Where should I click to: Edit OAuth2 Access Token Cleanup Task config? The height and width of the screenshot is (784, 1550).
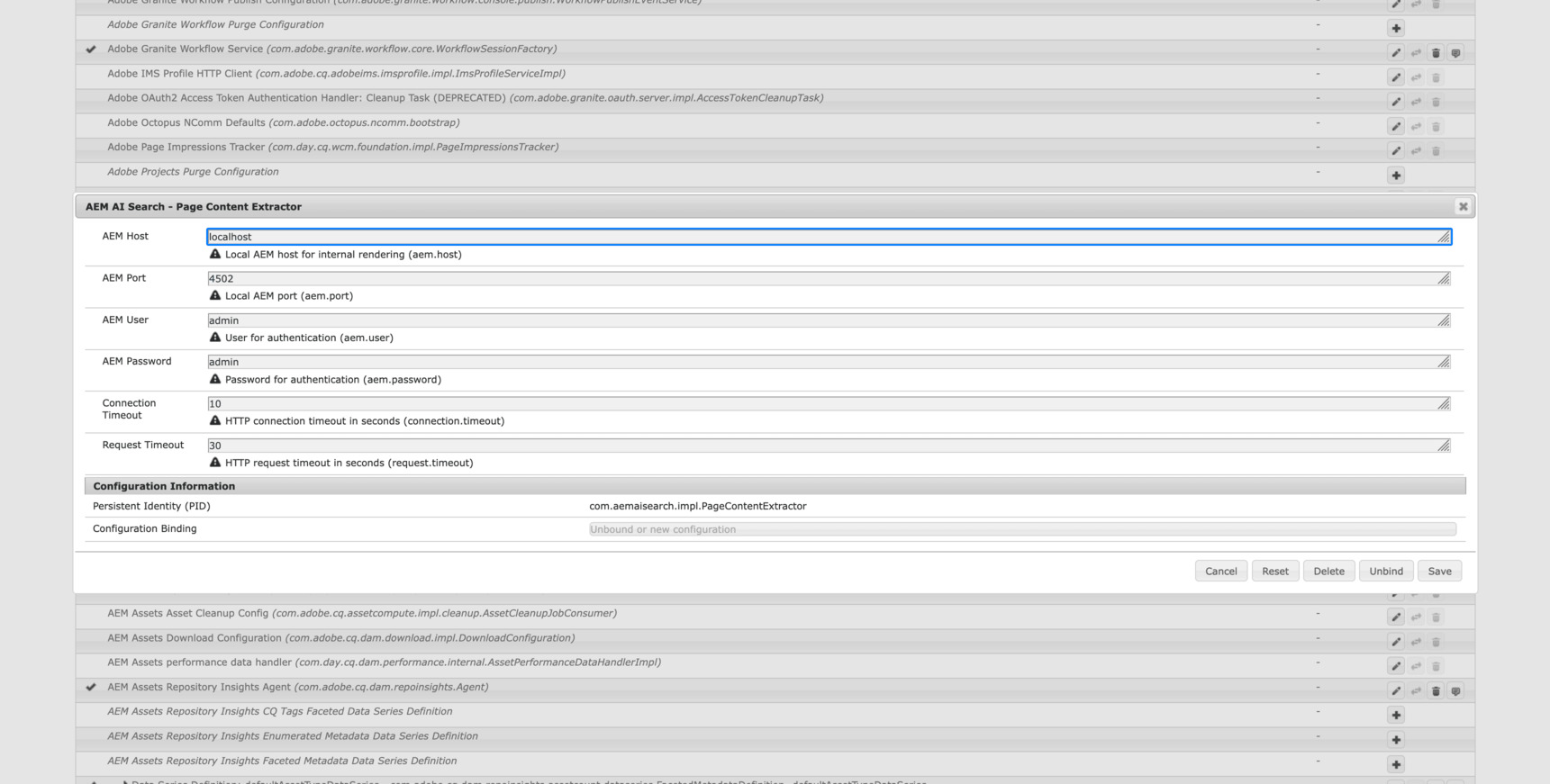point(1396,102)
